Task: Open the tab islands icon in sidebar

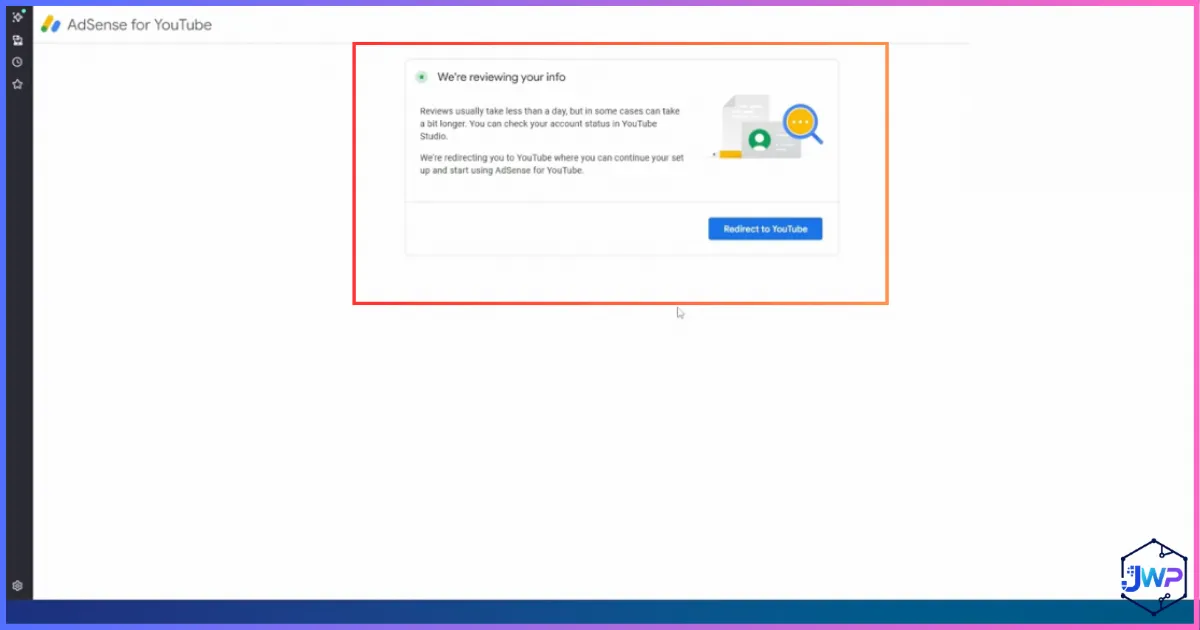Action: (x=17, y=40)
